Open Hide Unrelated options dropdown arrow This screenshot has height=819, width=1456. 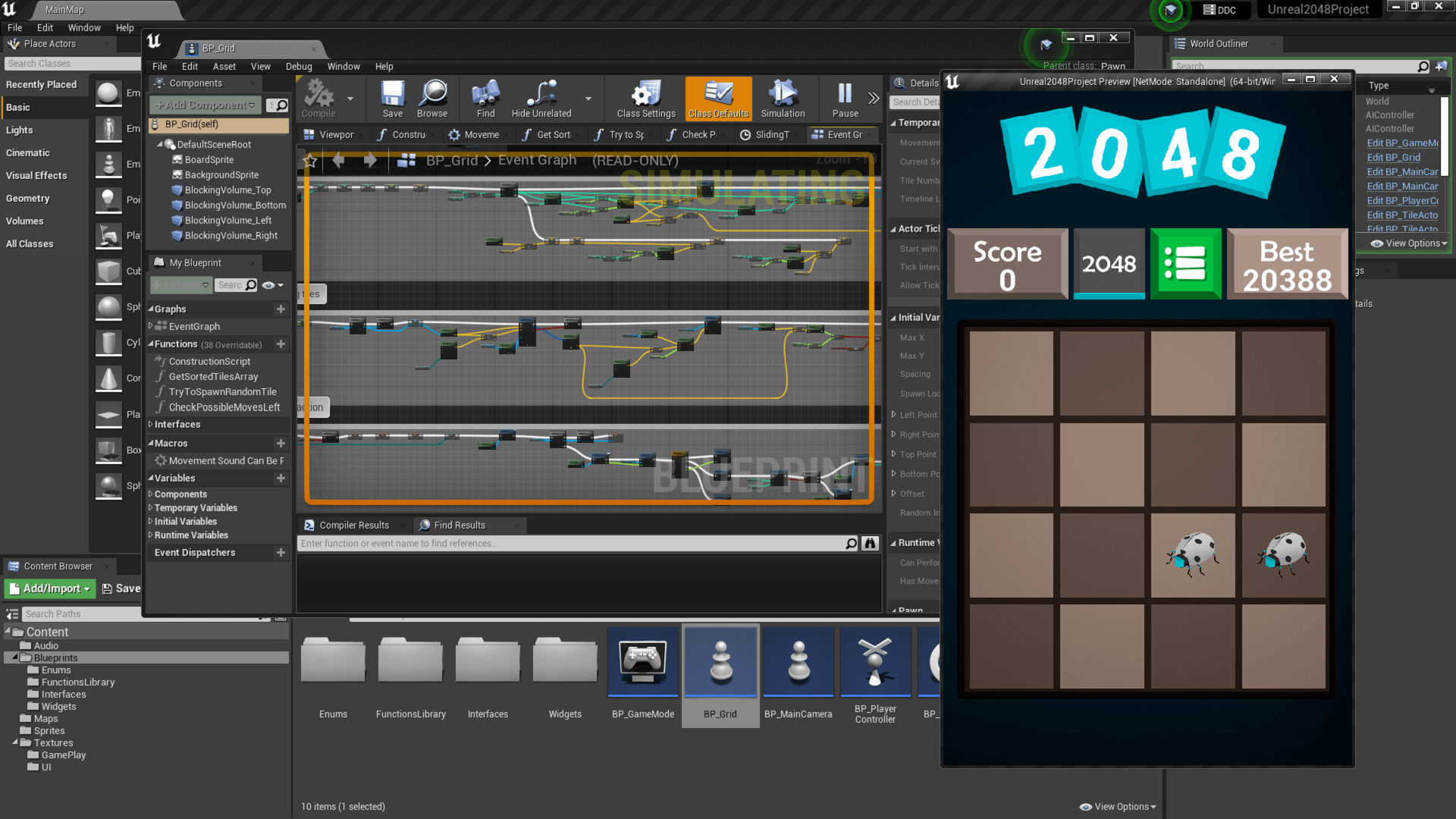point(588,99)
